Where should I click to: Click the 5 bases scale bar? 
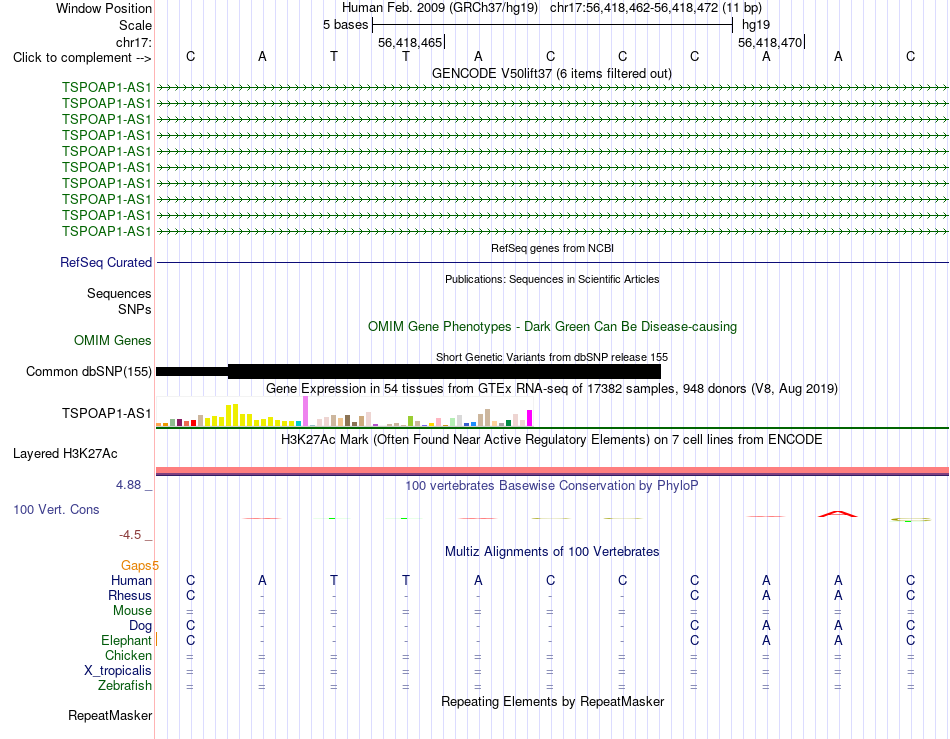(x=553, y=25)
